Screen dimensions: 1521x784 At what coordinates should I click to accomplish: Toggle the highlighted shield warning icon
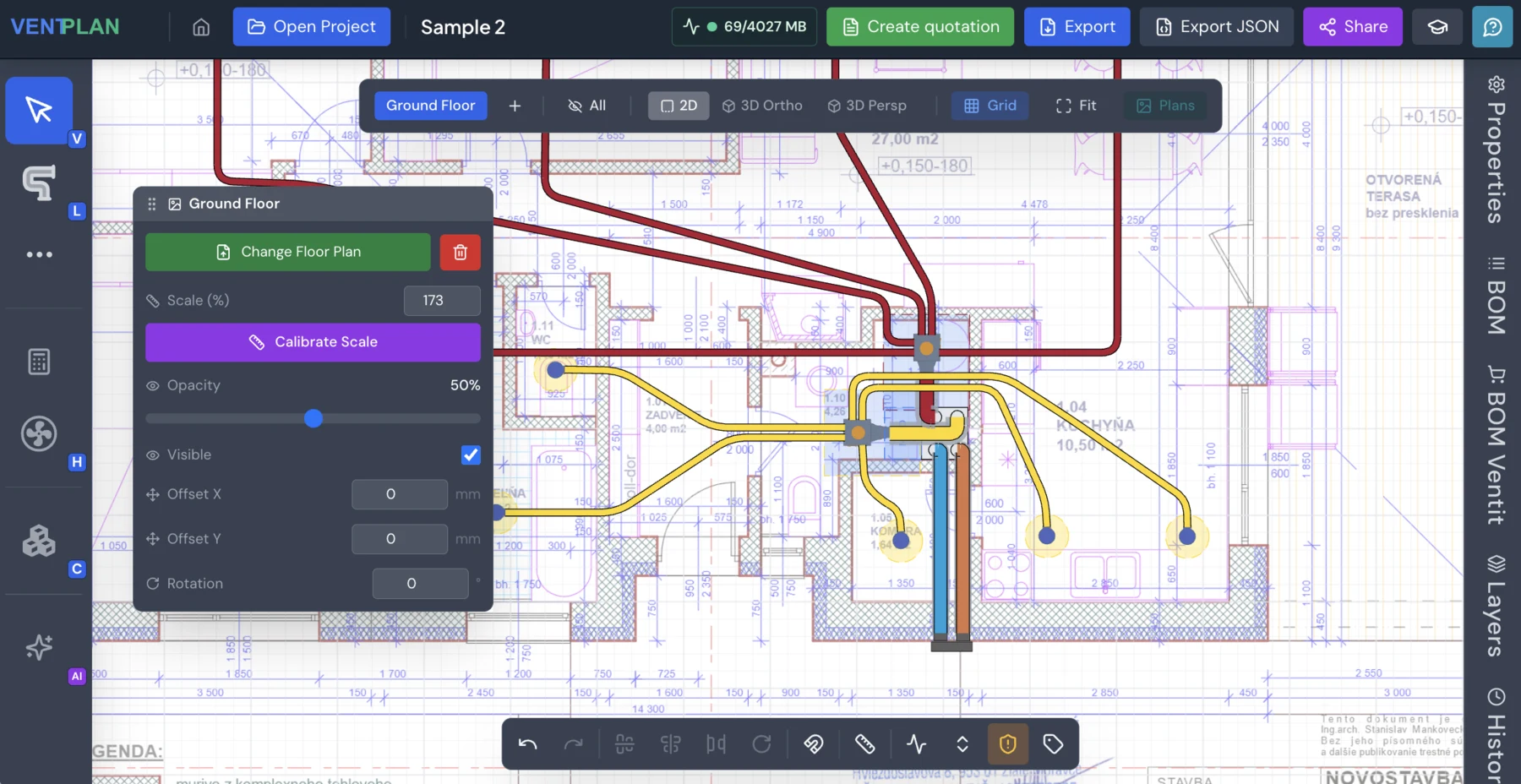[1008, 744]
